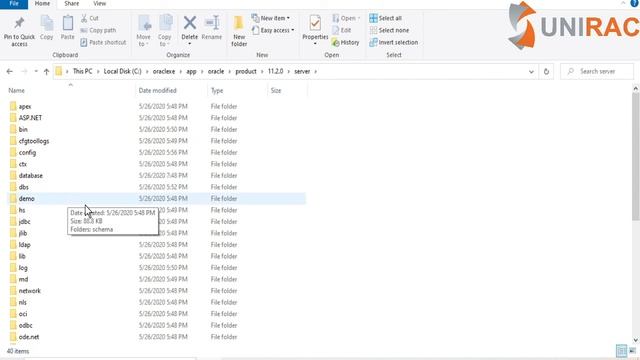Open the Easy access dropdown

coord(273,30)
